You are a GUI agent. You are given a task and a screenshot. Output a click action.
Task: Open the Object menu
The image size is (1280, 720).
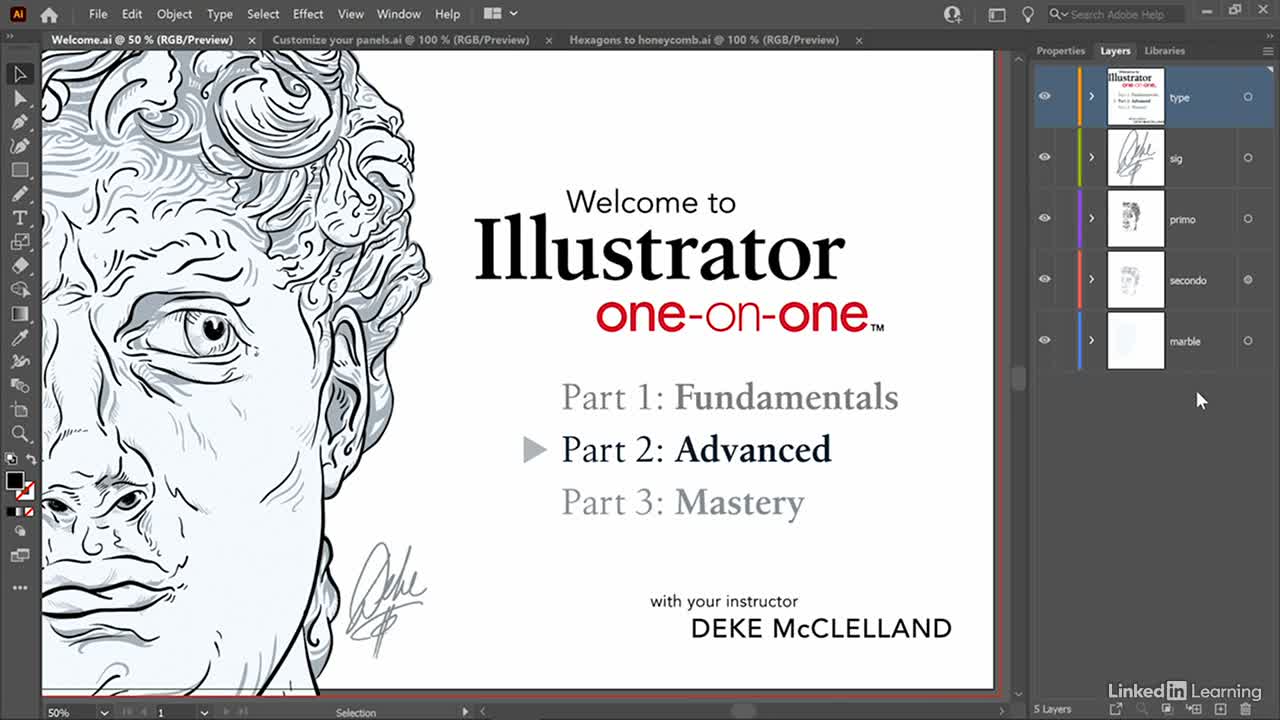(174, 14)
